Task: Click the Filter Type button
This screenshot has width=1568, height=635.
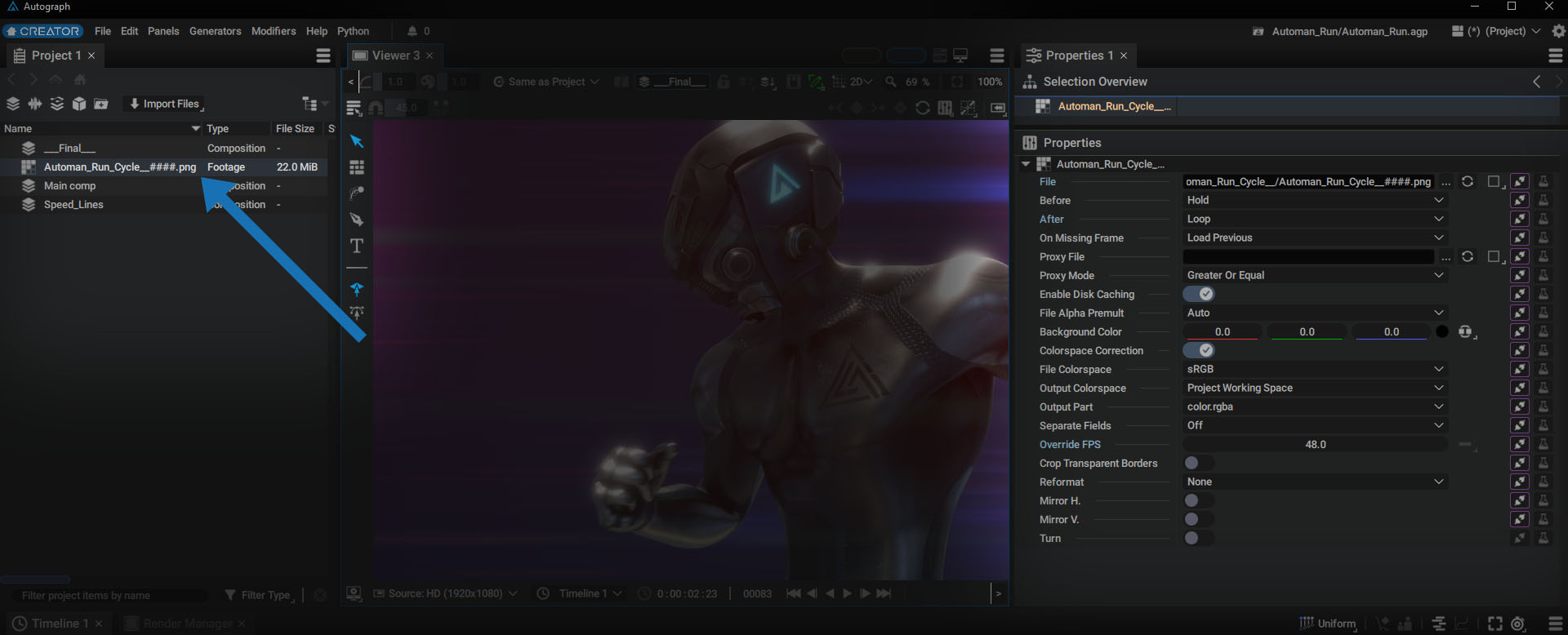Action: coord(258,595)
